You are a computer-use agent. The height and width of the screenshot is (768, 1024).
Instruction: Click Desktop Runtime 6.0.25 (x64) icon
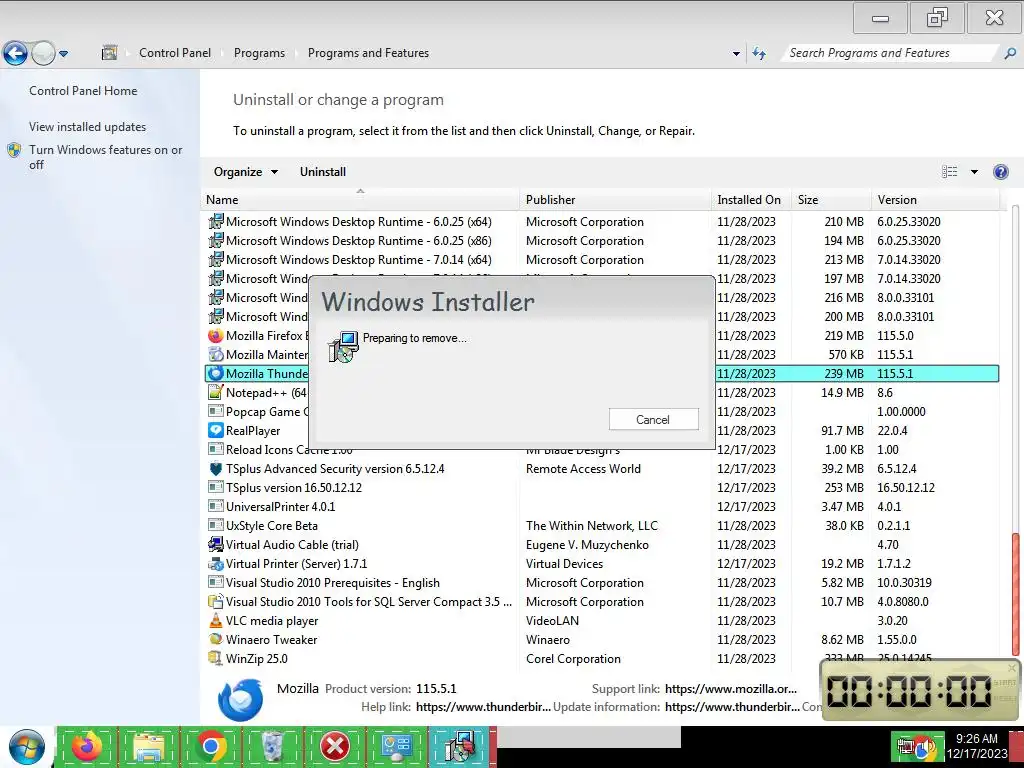pyautogui.click(x=216, y=221)
